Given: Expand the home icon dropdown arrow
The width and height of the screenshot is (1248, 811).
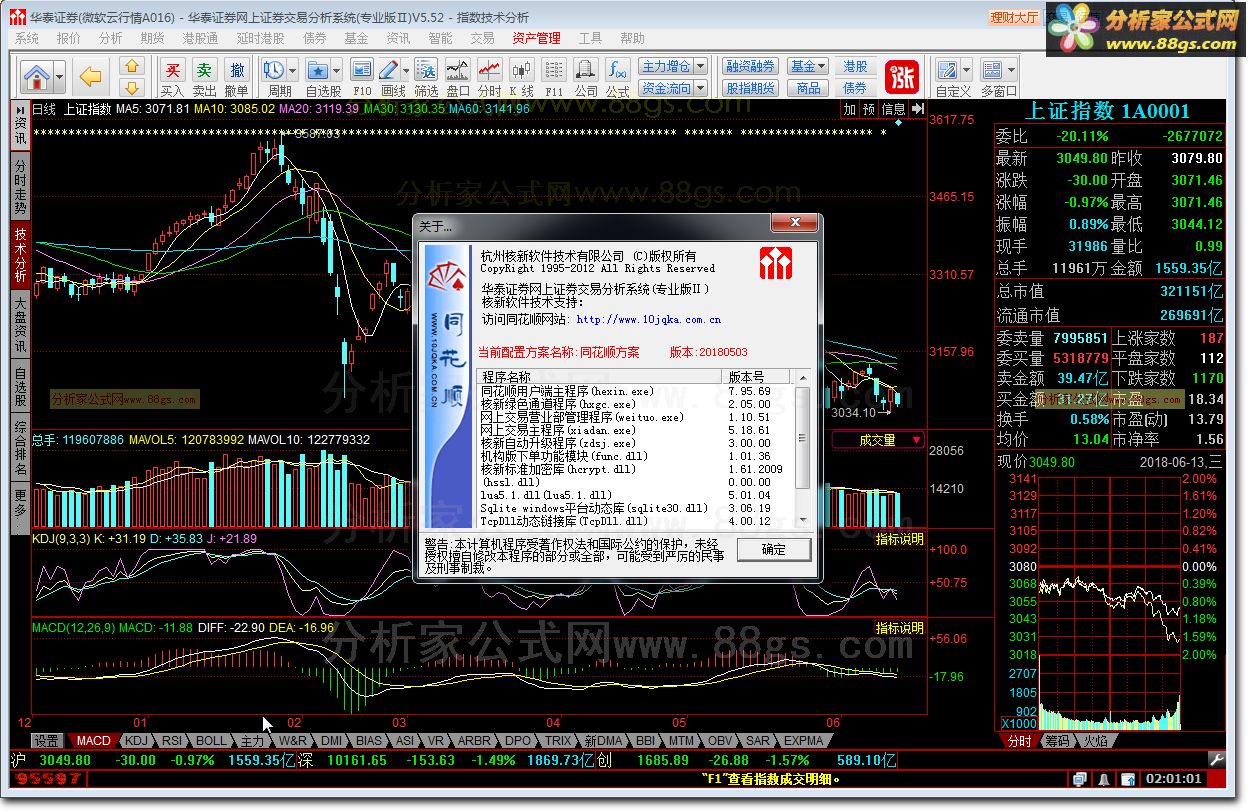Looking at the screenshot, I should 60,76.
